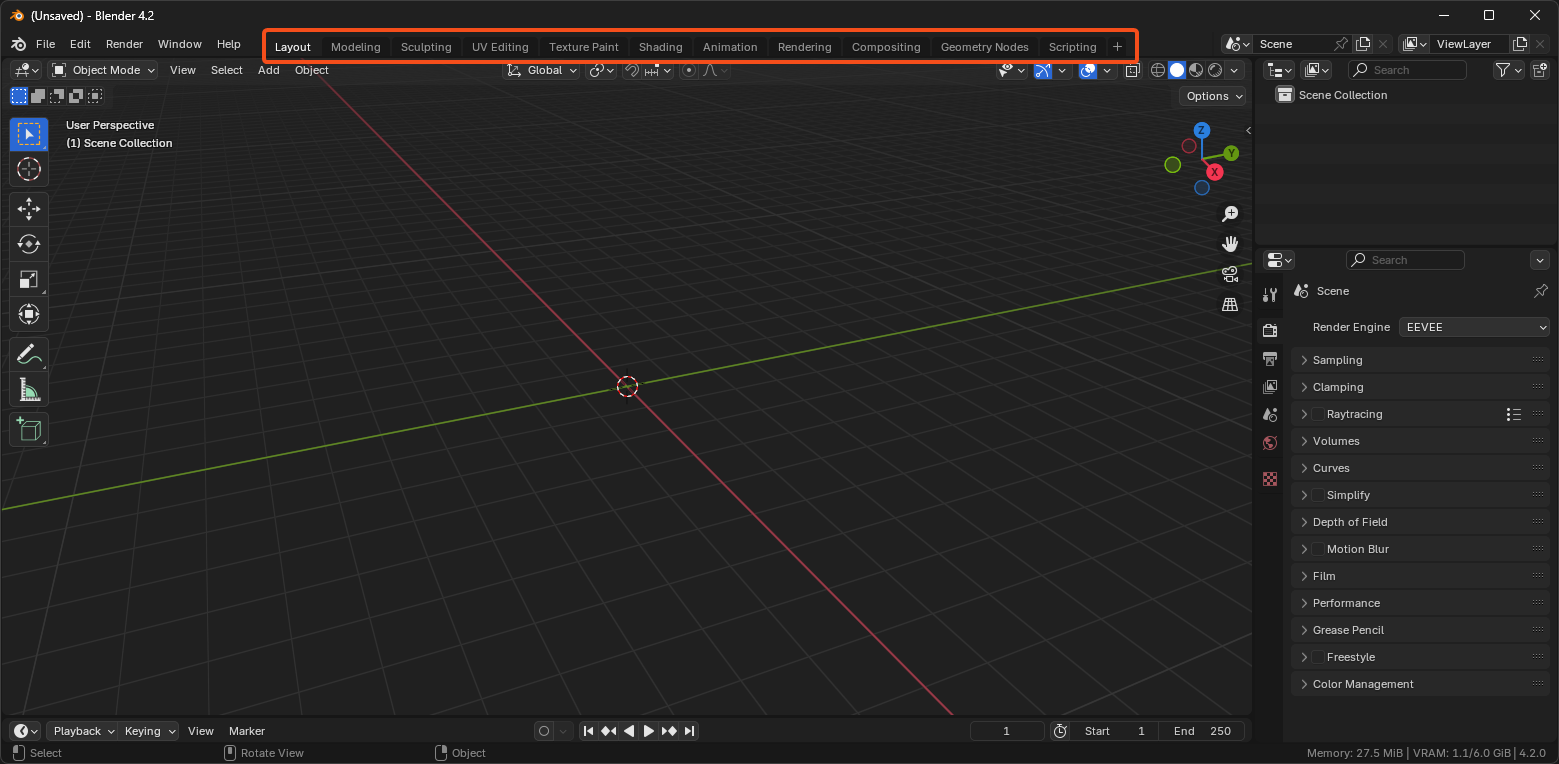The height and width of the screenshot is (764, 1559).
Task: Choose the Annotate pencil tool
Action: (29, 354)
